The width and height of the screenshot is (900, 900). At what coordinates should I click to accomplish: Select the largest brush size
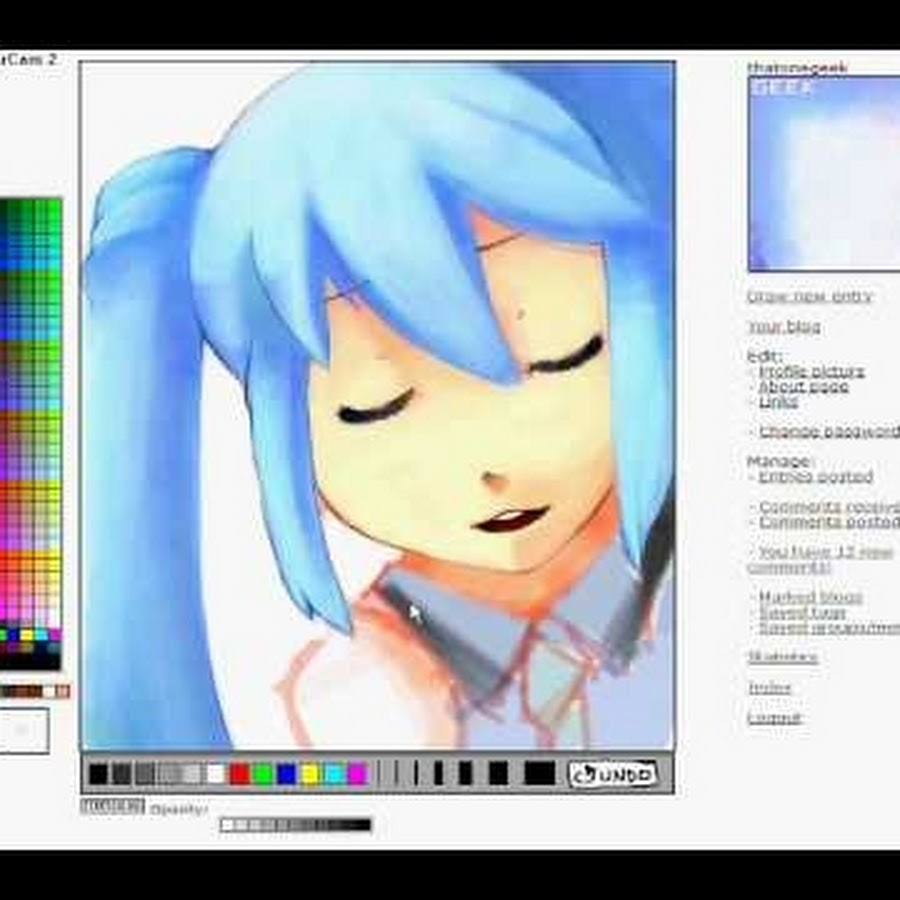click(540, 773)
